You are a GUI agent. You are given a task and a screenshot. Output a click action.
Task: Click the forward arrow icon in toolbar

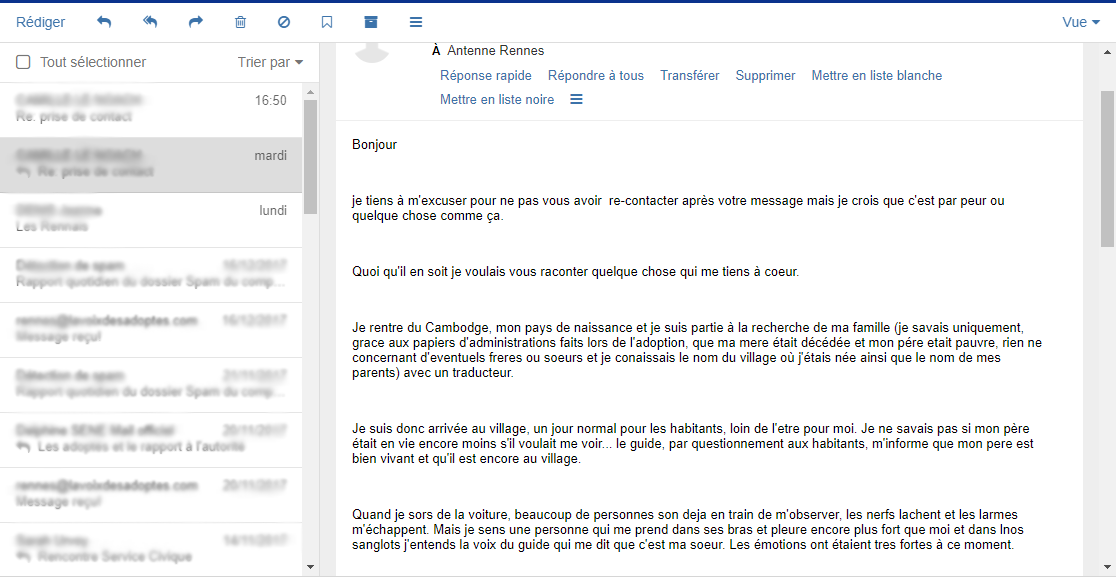(196, 22)
